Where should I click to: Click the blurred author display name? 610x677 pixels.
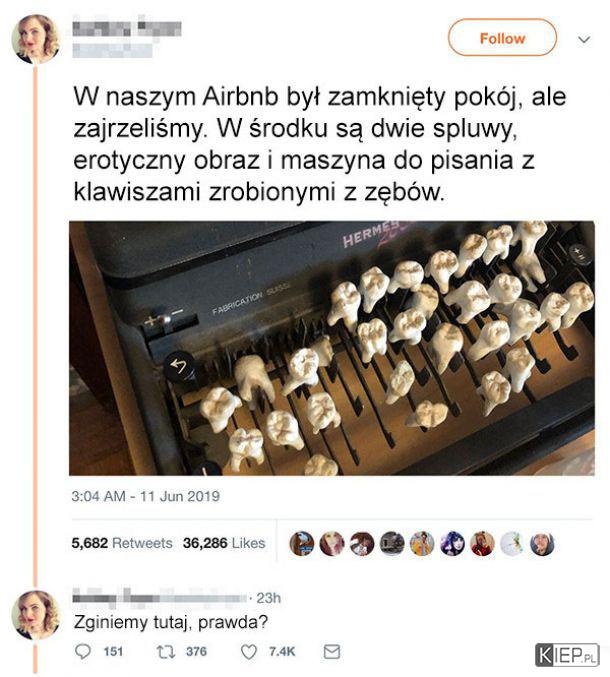click(127, 28)
